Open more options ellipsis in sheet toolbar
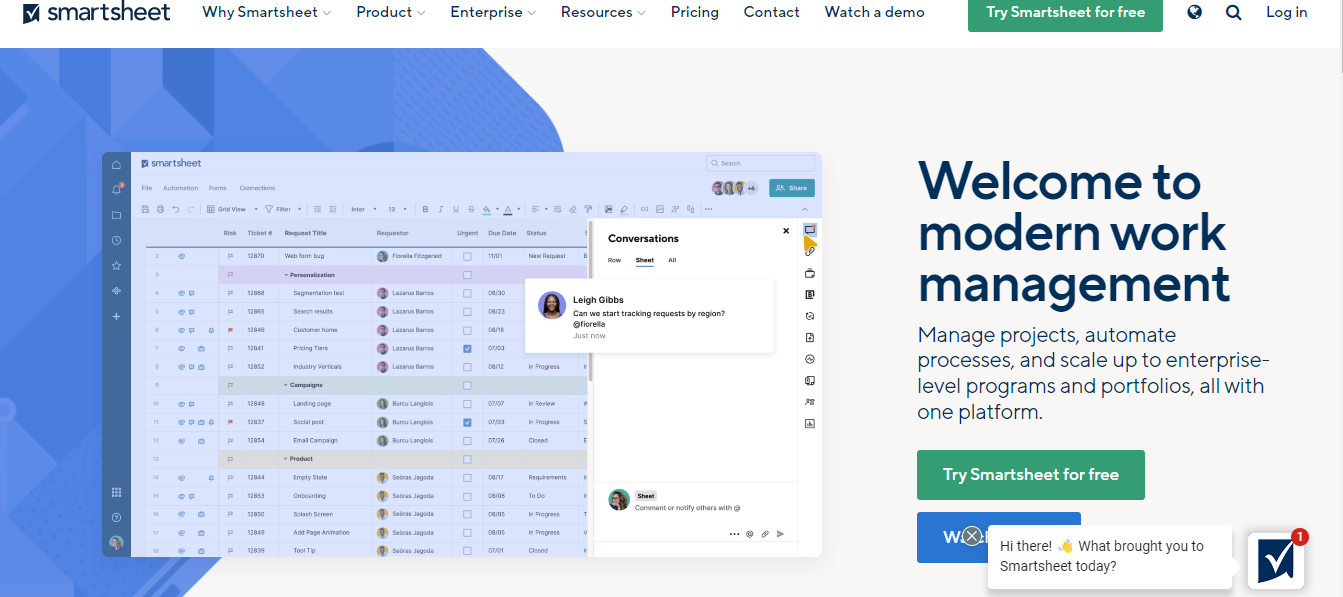This screenshot has width=1343, height=597. click(x=708, y=209)
